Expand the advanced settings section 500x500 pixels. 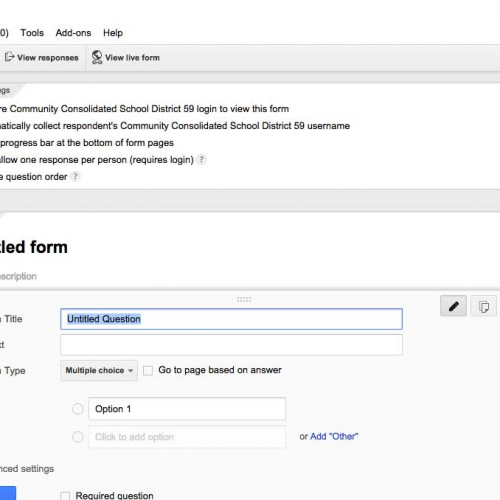tap(27, 469)
